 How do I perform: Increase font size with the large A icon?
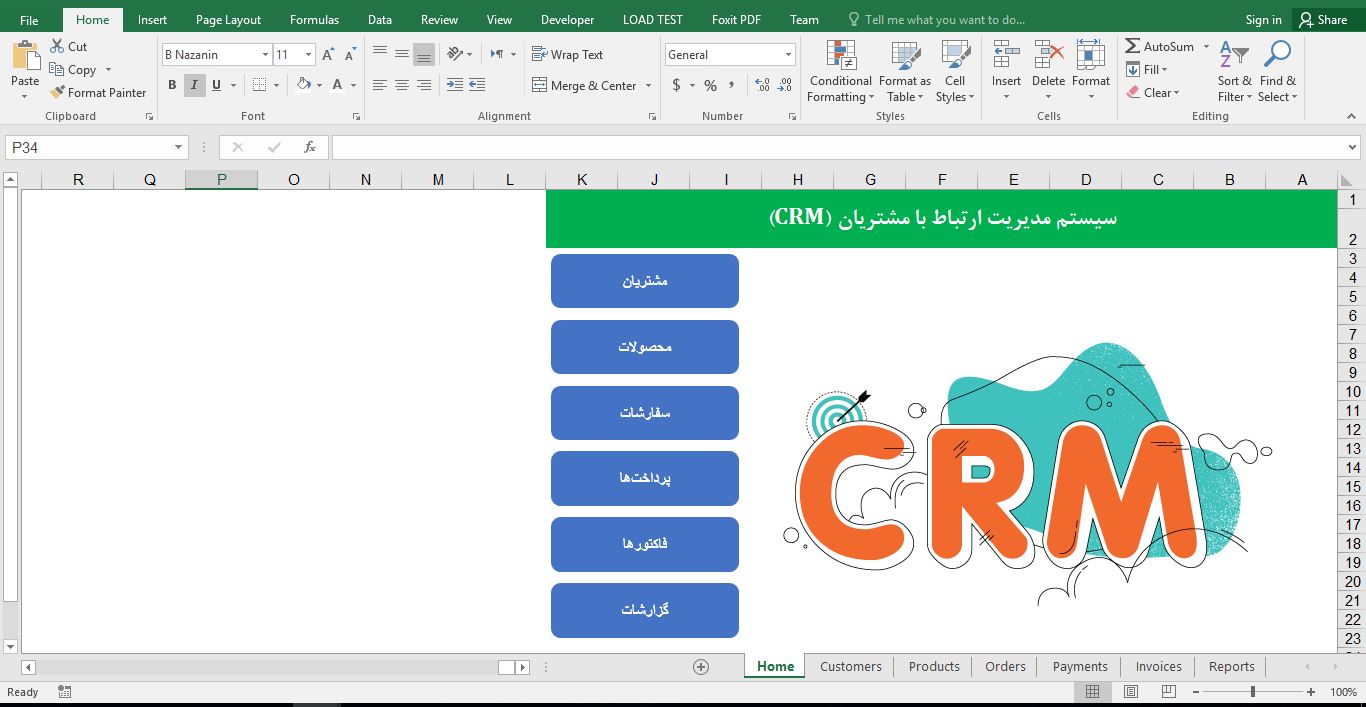click(328, 55)
